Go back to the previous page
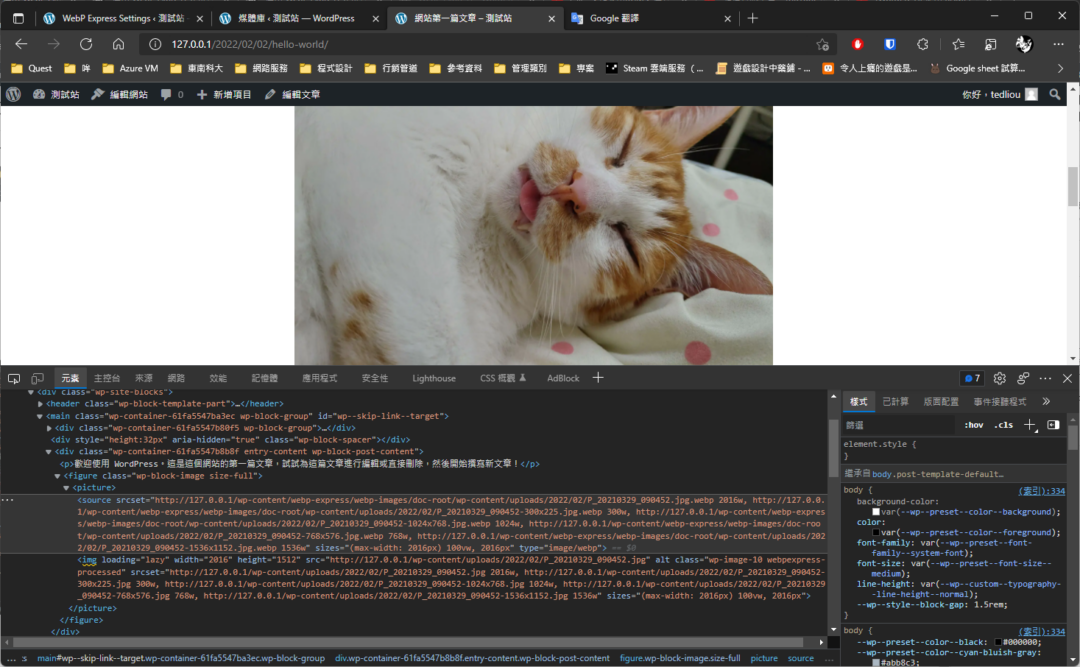Viewport: 1080px width, 667px height. (x=21, y=44)
